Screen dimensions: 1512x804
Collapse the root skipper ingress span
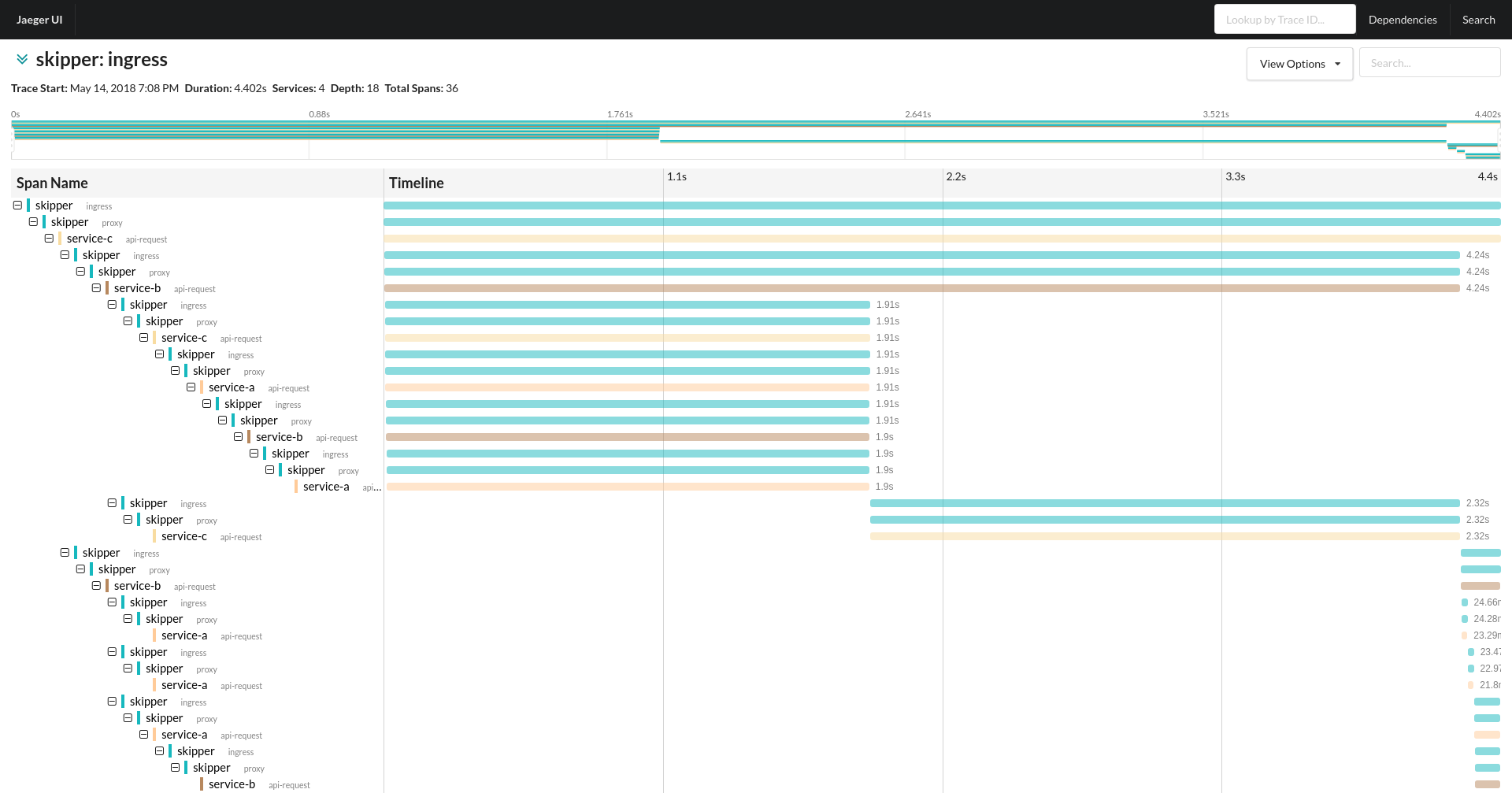click(17, 205)
